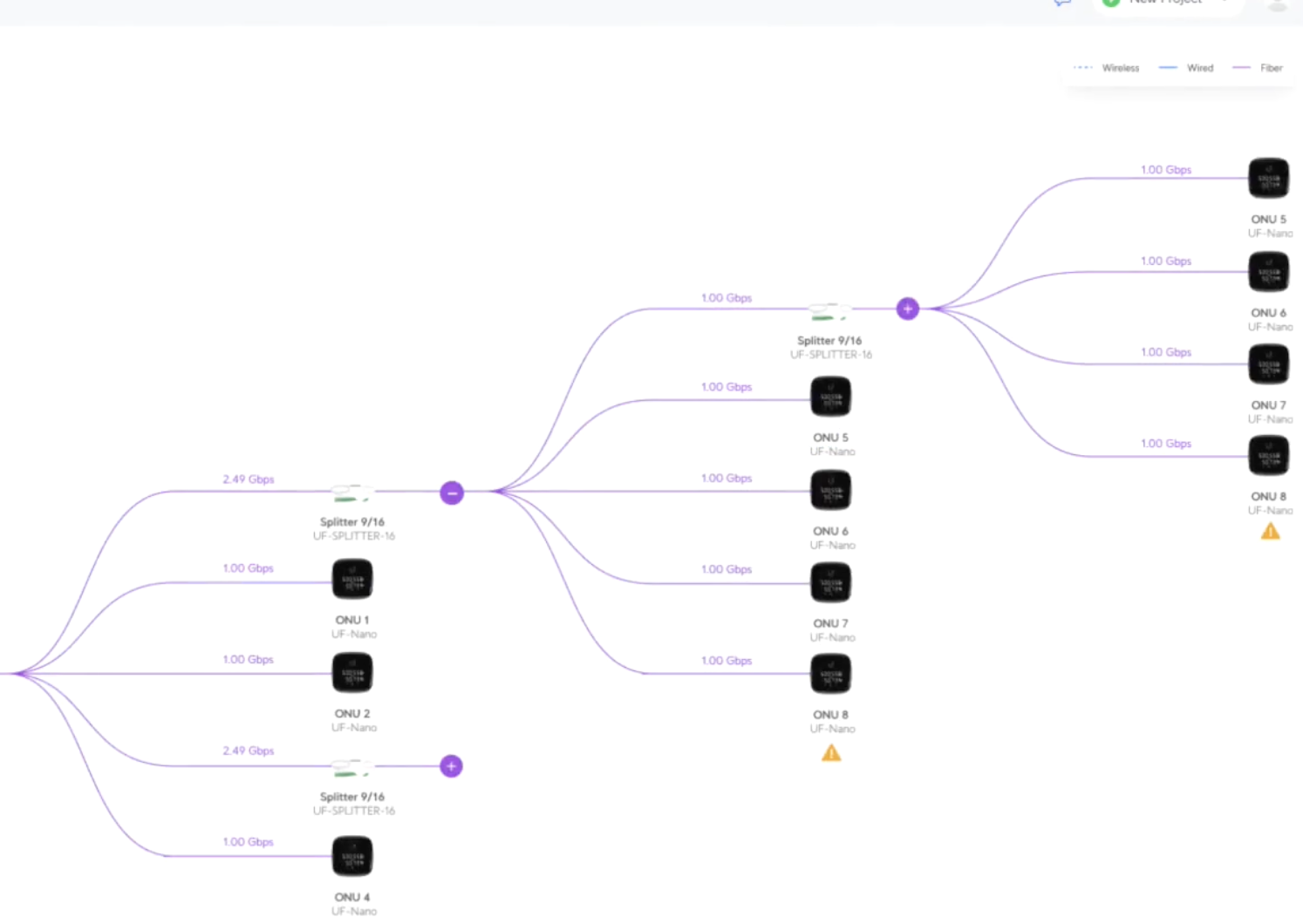Click the 2.49 Gbps label on top-left link
Image resolution: width=1303 pixels, height=924 pixels.
[249, 479]
